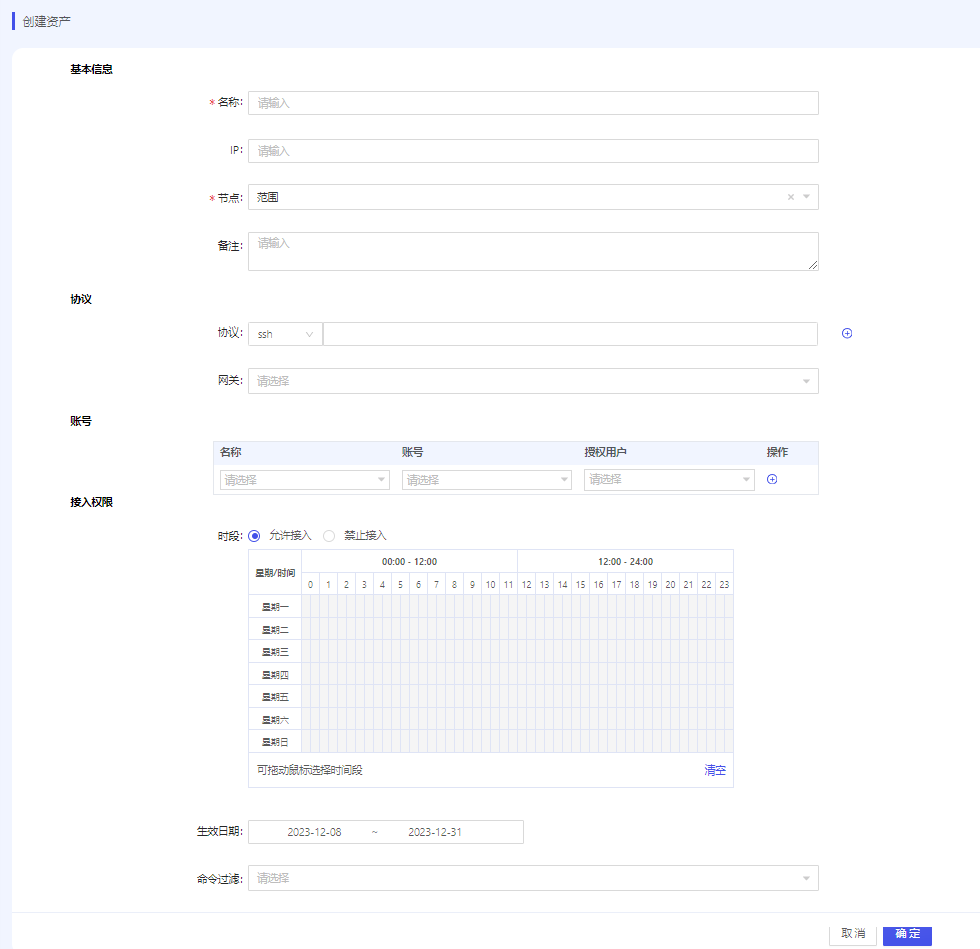Open the start date 2023-12-08 picker

[x=314, y=832]
